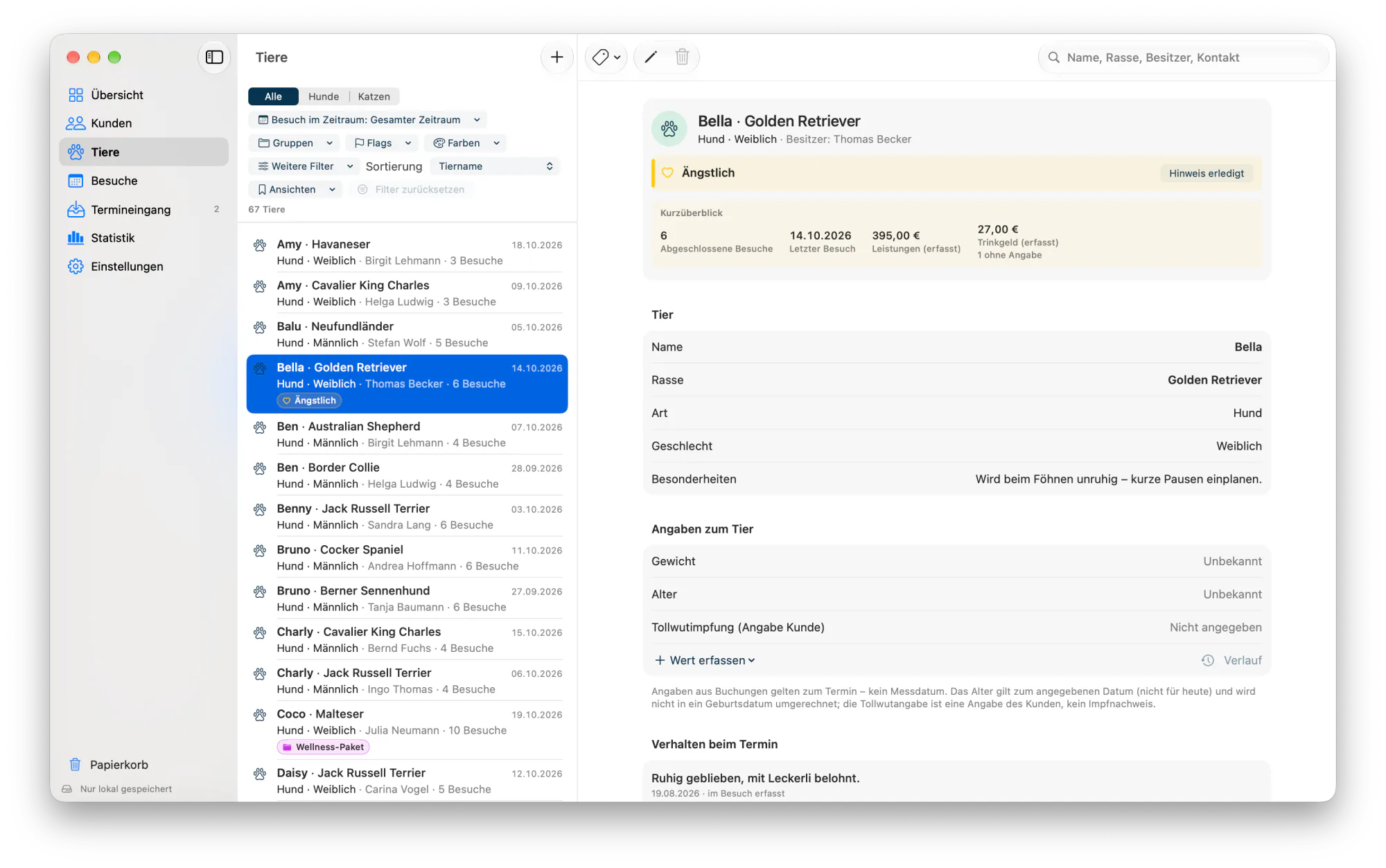1386x868 pixels.
Task: Switch filter to Katzen
Action: (374, 96)
